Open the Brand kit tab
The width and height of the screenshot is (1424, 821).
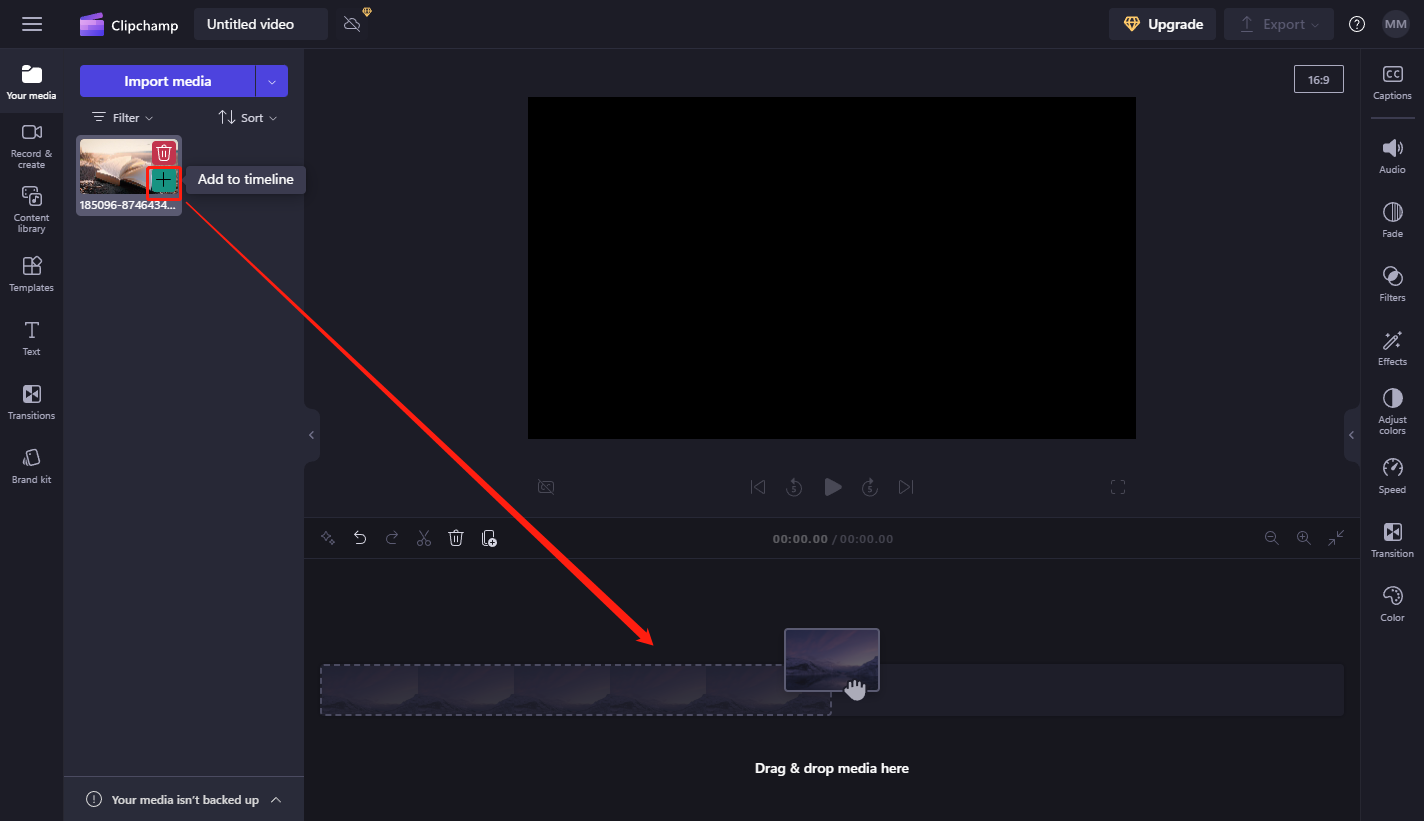click(x=31, y=466)
